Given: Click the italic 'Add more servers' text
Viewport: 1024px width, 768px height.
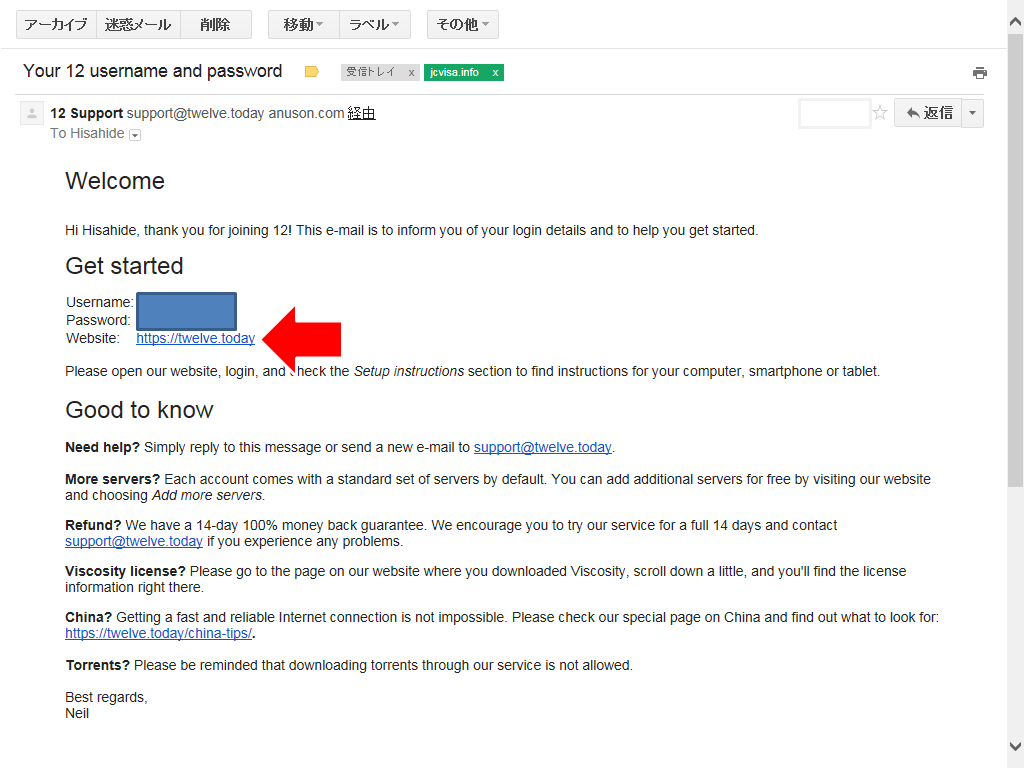Looking at the screenshot, I should click(207, 496).
